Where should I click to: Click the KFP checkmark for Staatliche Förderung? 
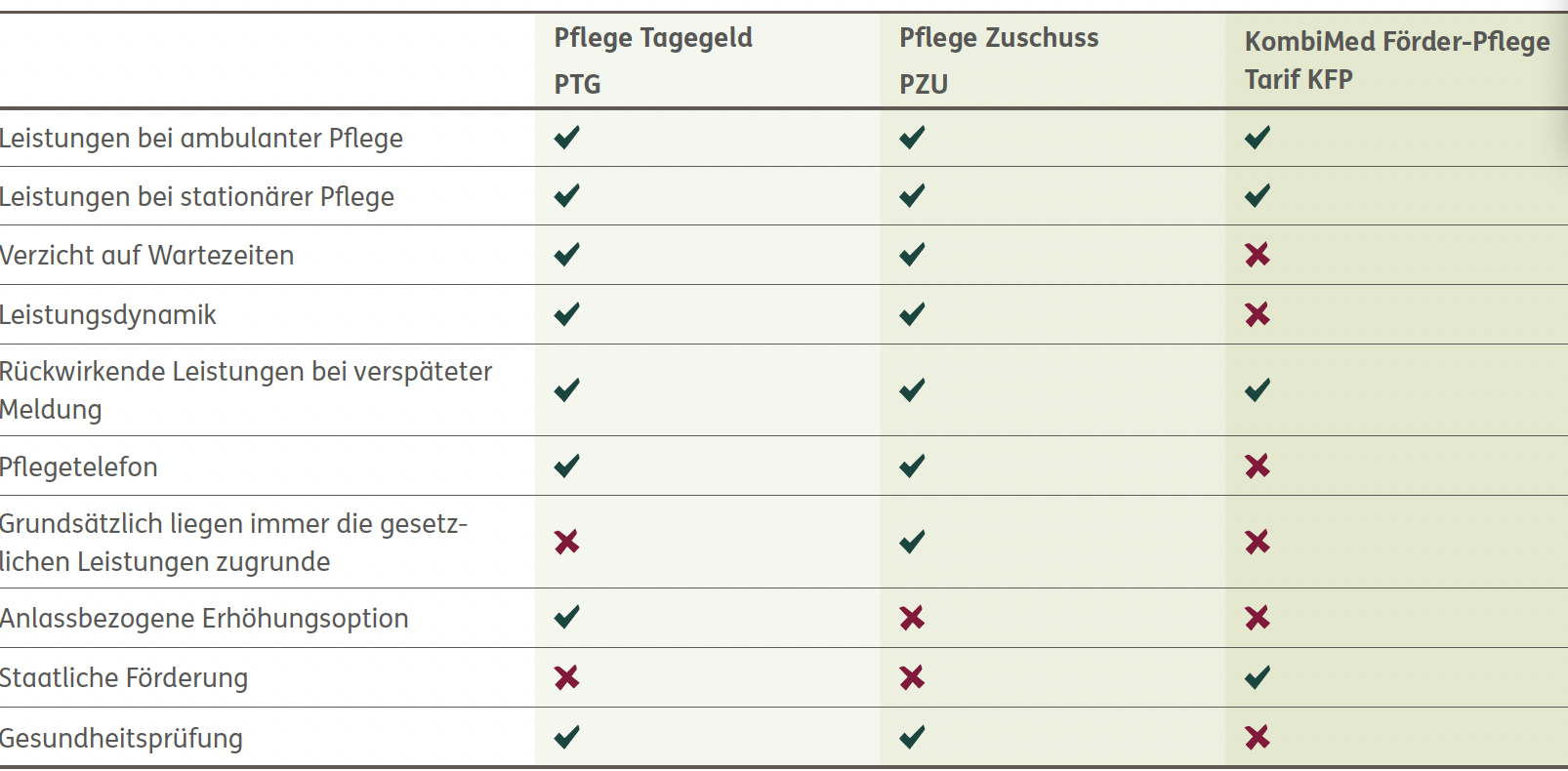pos(1257,677)
